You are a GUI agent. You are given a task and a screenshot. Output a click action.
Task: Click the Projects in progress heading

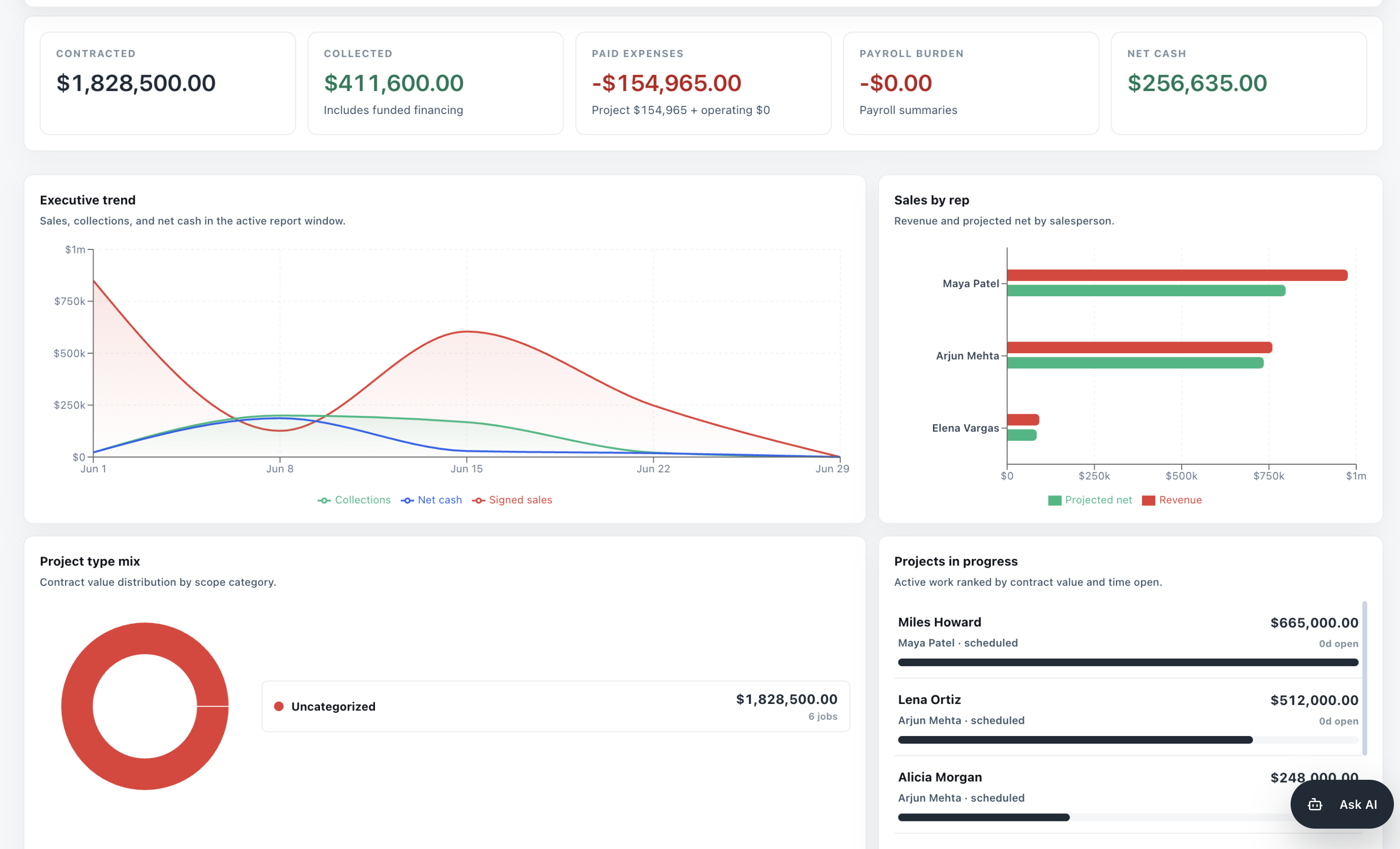956,561
